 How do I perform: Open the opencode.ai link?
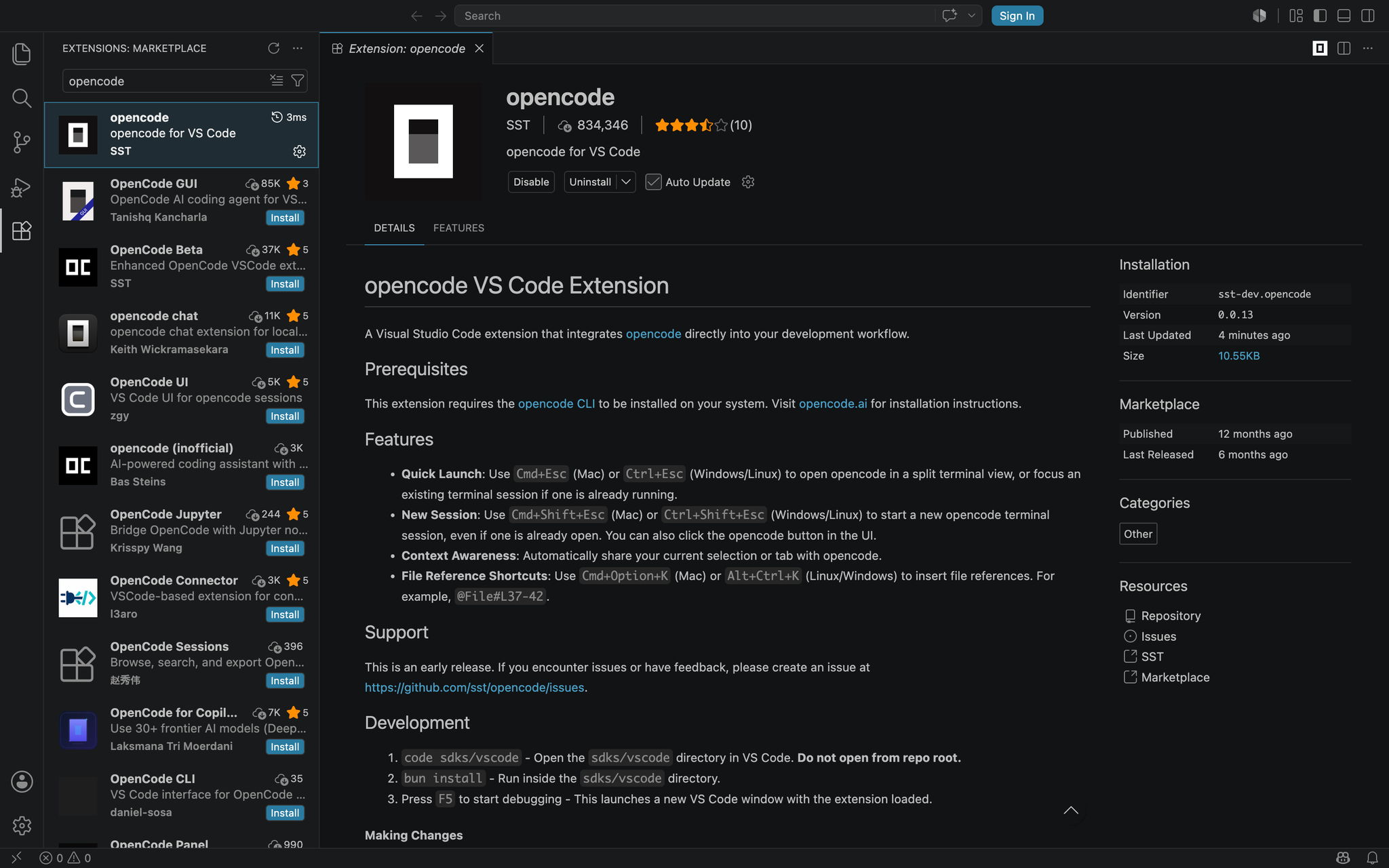[833, 403]
